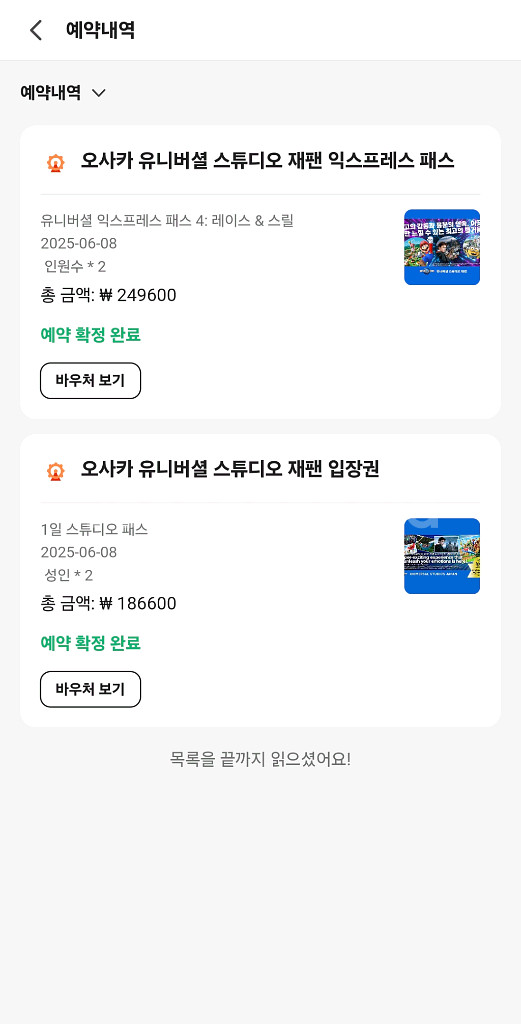The height and width of the screenshot is (1024, 521).
Task: Tap 예약 확정 완료 status on second card
Action: 91,644
